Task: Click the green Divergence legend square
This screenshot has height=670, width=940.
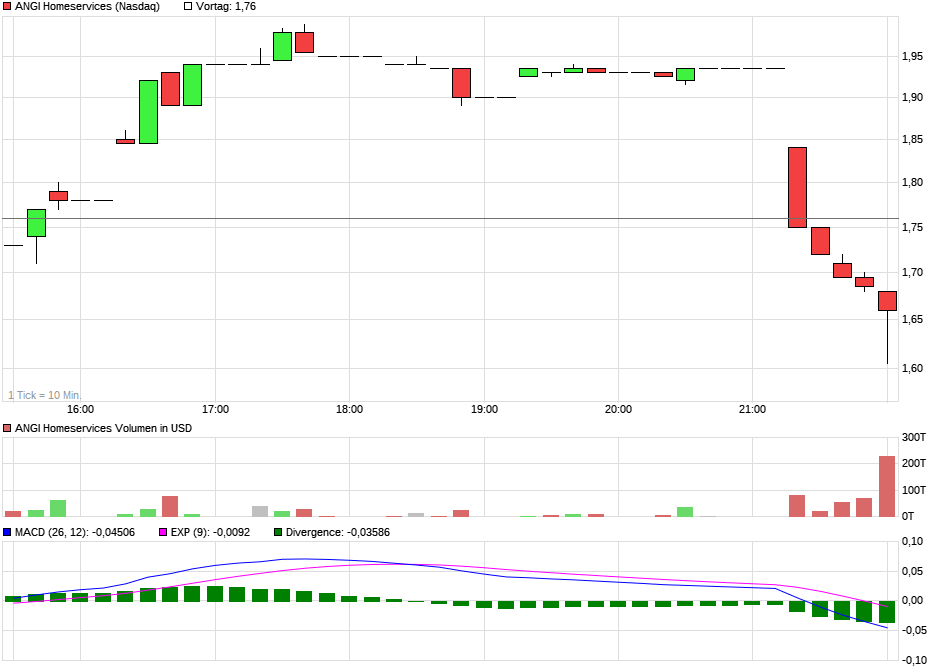Action: pos(280,531)
